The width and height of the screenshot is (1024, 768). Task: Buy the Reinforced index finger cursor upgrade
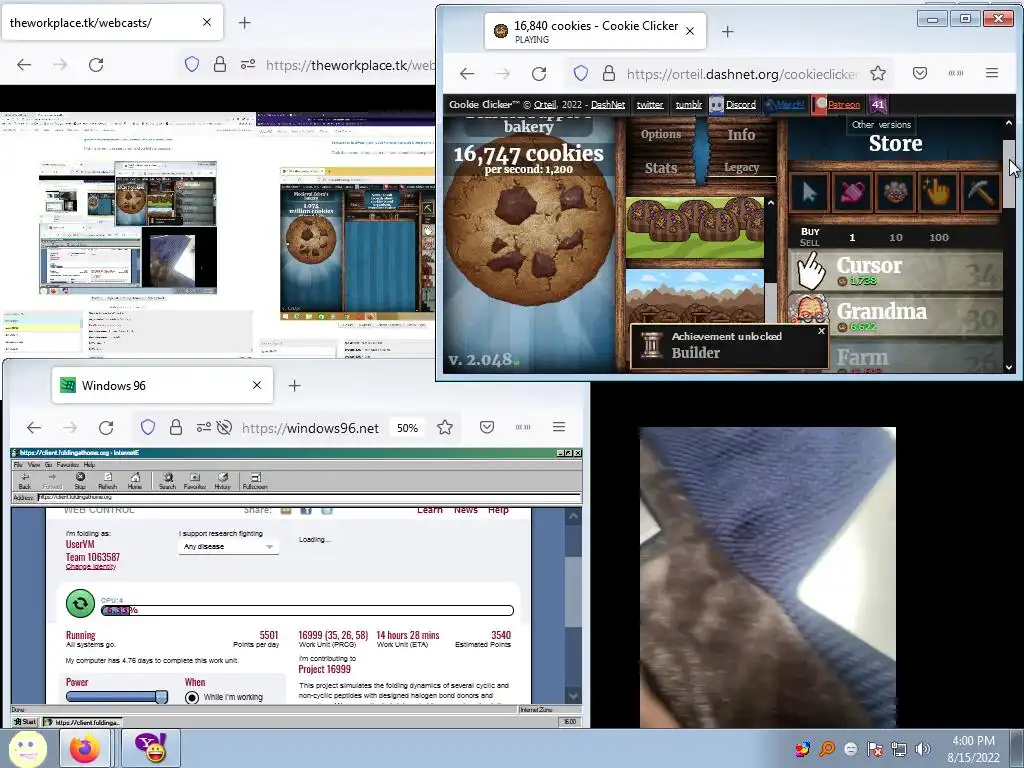pyautogui.click(x=809, y=192)
